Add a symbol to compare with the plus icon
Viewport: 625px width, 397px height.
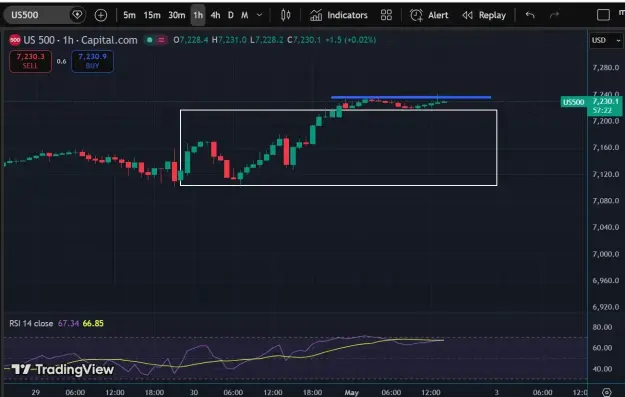pos(101,16)
